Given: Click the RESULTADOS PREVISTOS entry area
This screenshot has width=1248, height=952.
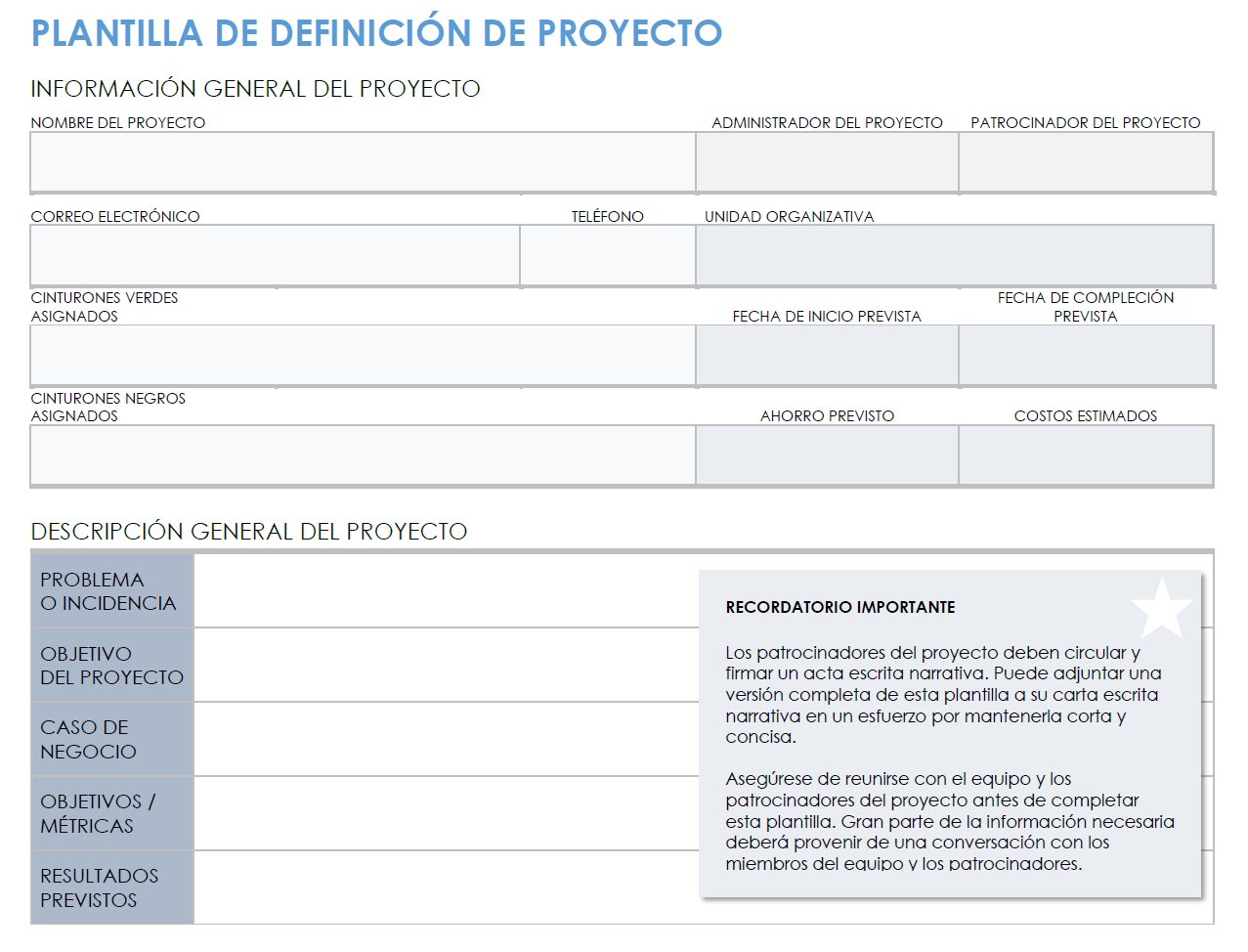Looking at the screenshot, I should [x=440, y=887].
